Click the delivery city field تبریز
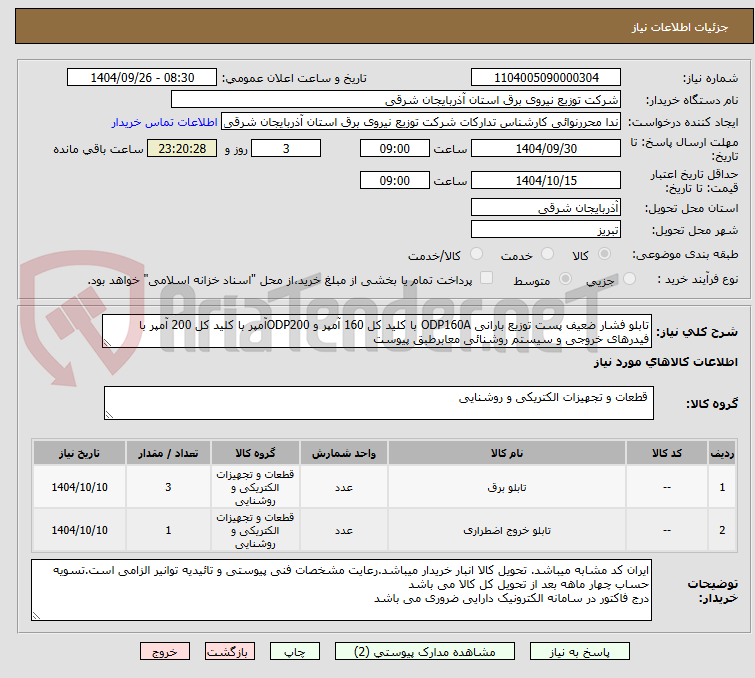 [x=546, y=230]
